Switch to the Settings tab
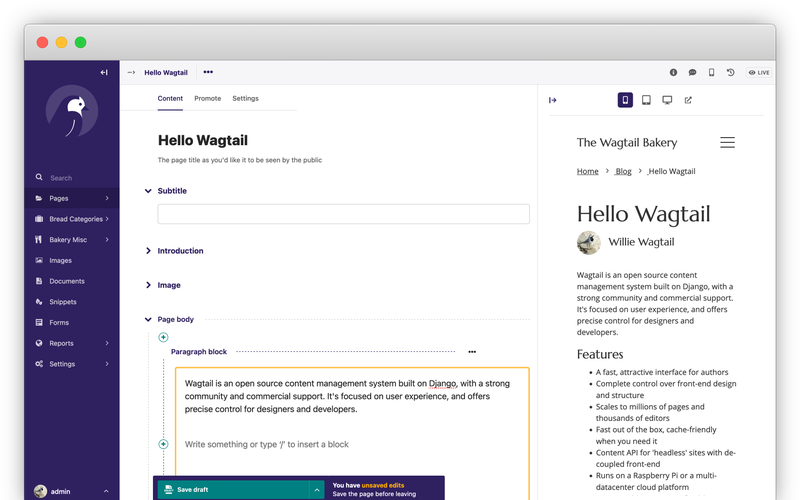The height and width of the screenshot is (500, 800). point(245,98)
